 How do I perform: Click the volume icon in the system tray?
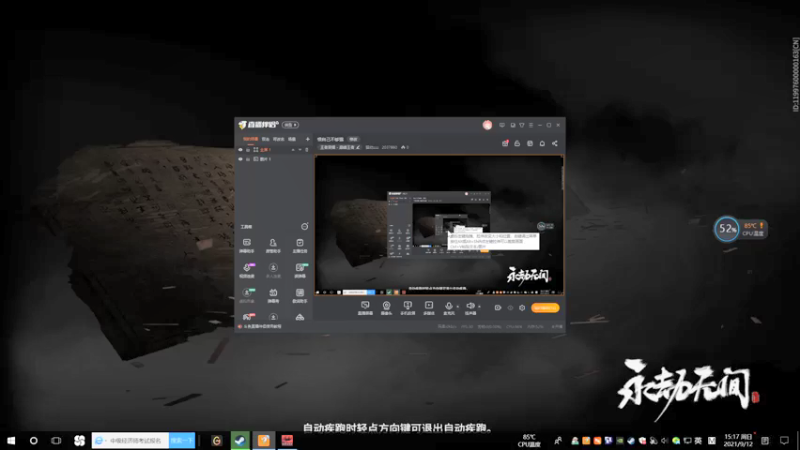[x=664, y=441]
